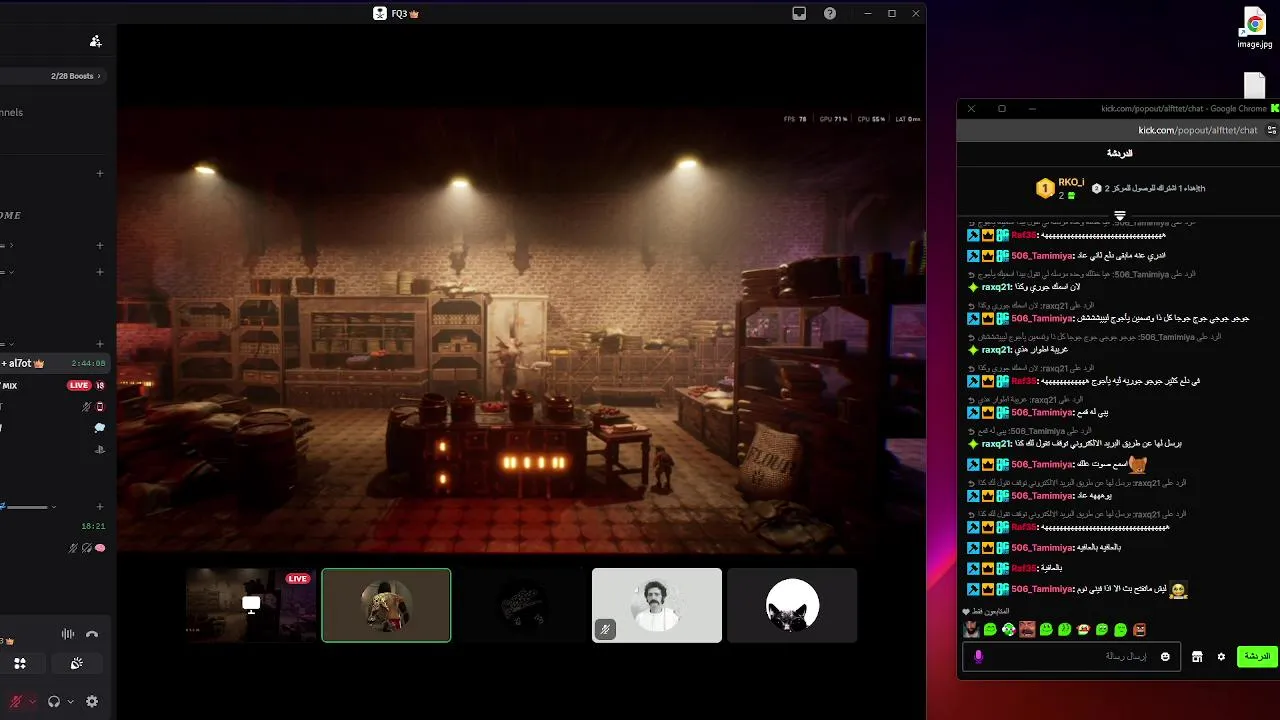1280x720 pixels.
Task: Open Discord user settings gear
Action: tap(92, 702)
